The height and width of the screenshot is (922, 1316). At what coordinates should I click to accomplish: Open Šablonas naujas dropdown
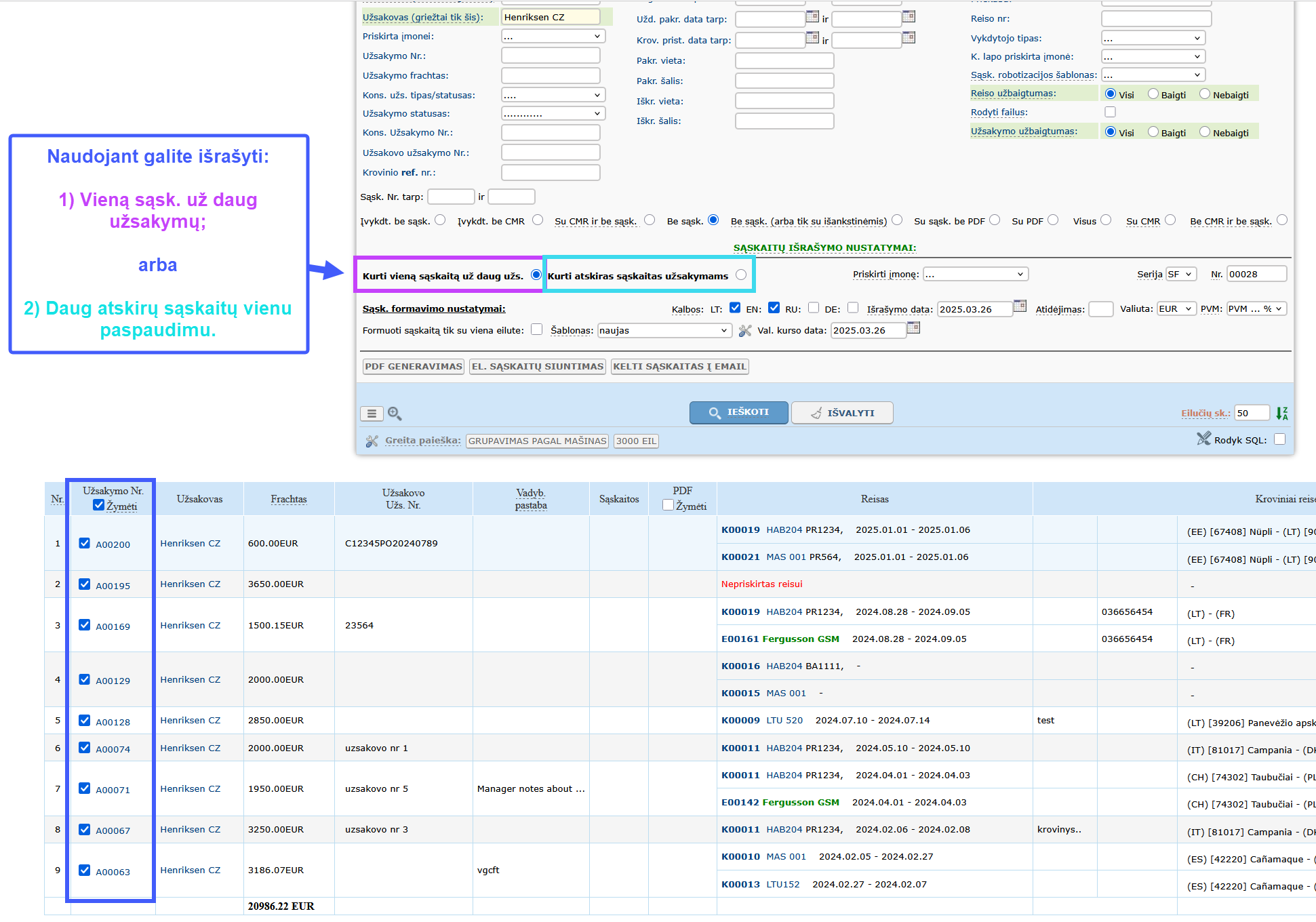pos(664,331)
